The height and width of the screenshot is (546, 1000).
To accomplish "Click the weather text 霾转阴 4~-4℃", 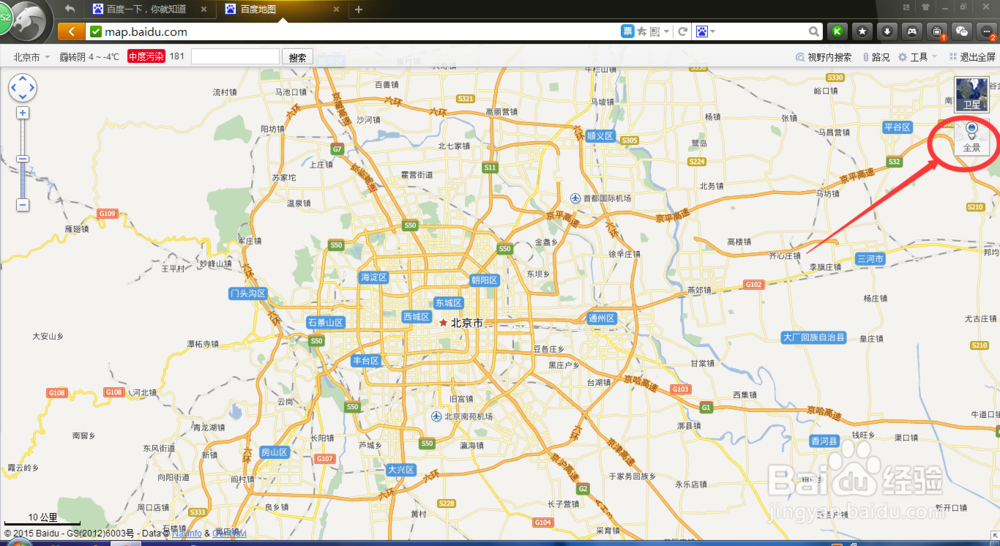I will coord(89,57).
